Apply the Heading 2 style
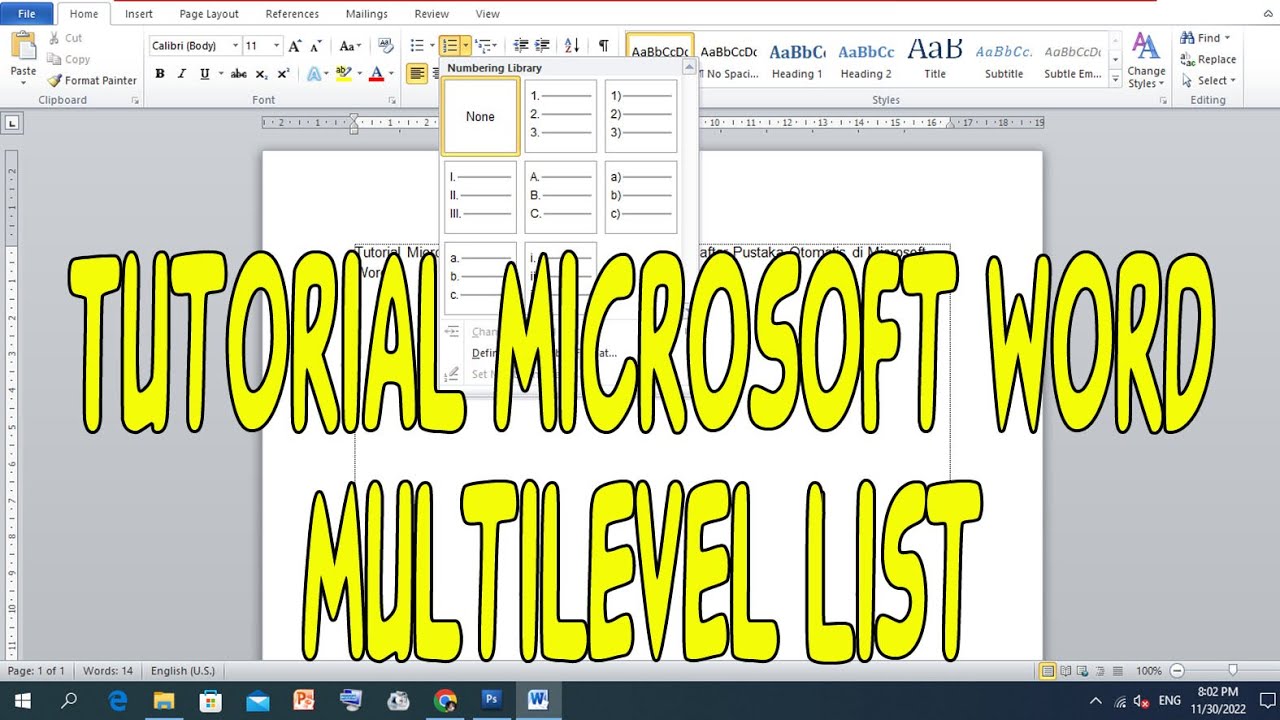 (866, 60)
